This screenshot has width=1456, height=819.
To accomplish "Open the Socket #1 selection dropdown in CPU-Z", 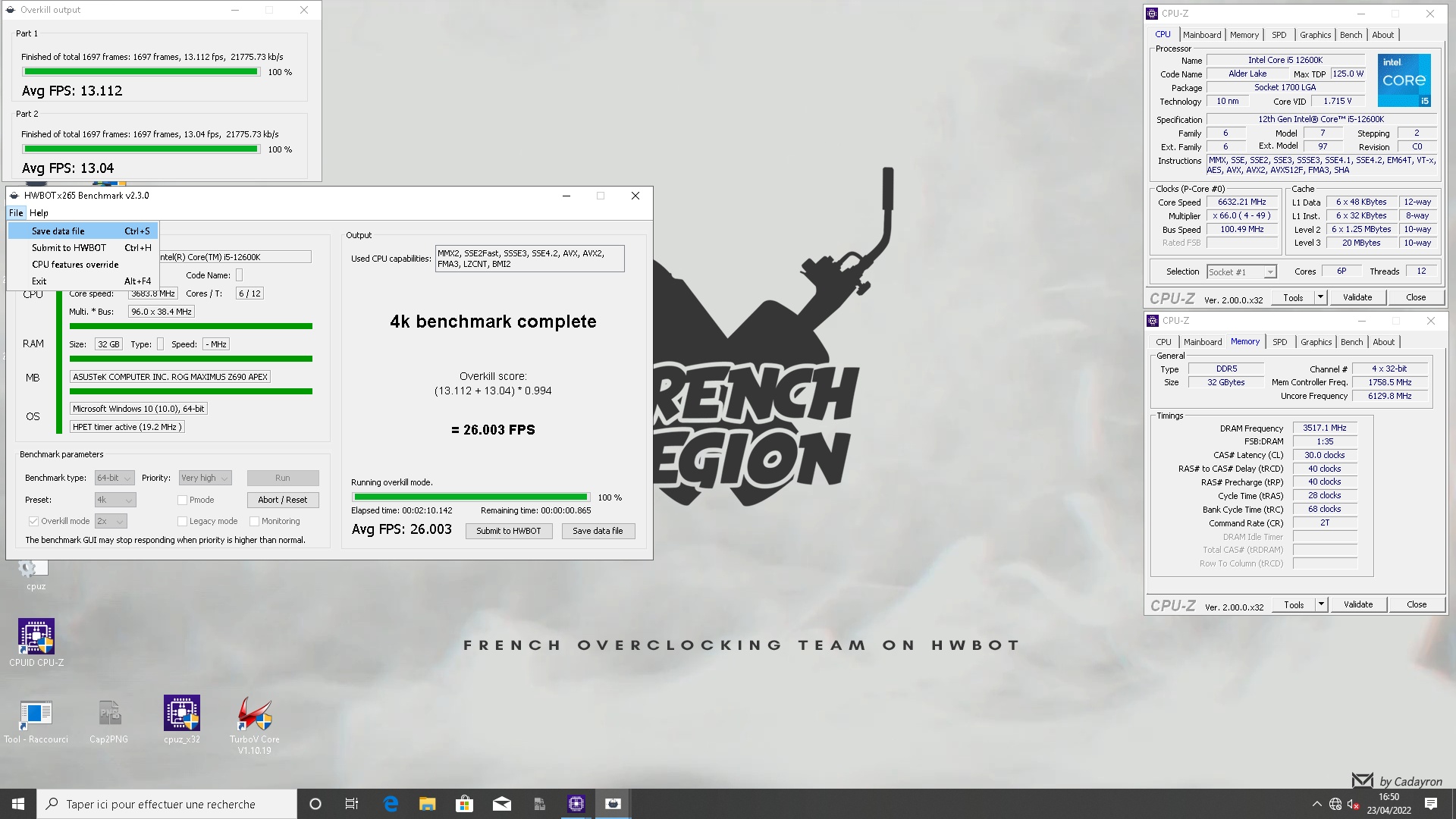I will 1242,271.
